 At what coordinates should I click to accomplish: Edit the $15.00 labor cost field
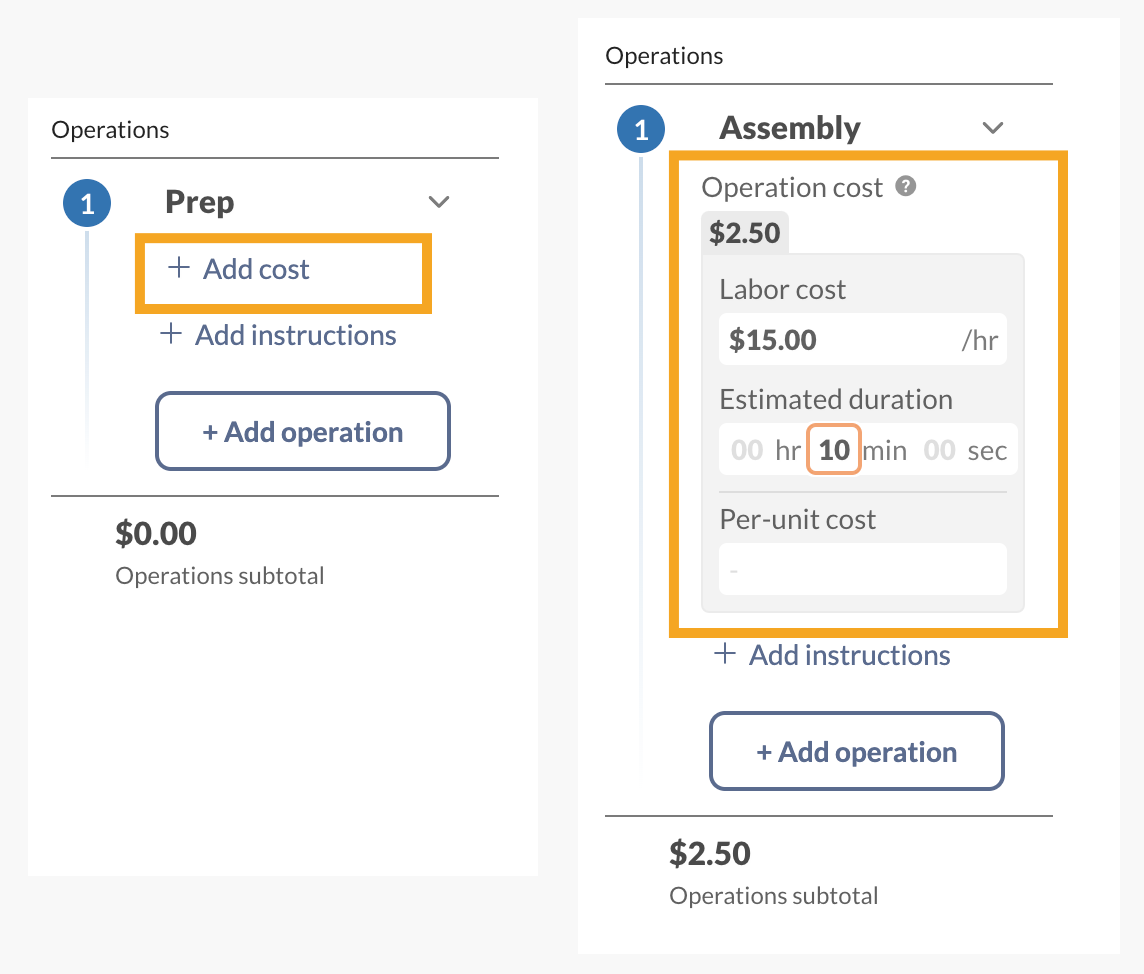(x=862, y=340)
